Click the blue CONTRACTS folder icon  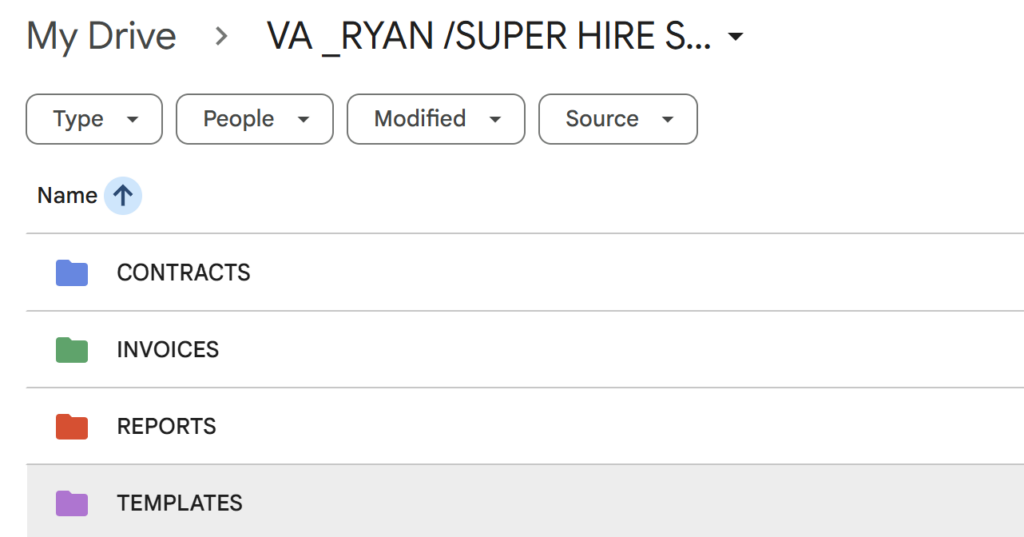[72, 273]
